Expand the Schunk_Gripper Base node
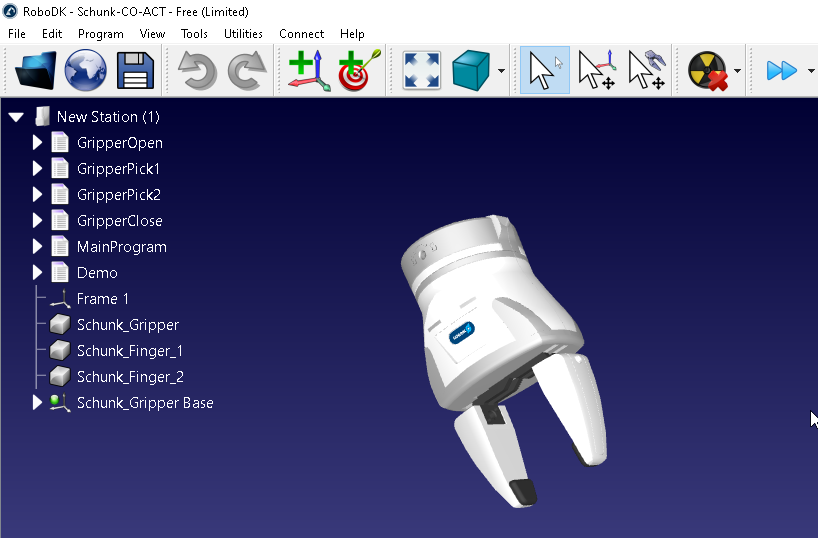Image resolution: width=818 pixels, height=538 pixels. (37, 403)
